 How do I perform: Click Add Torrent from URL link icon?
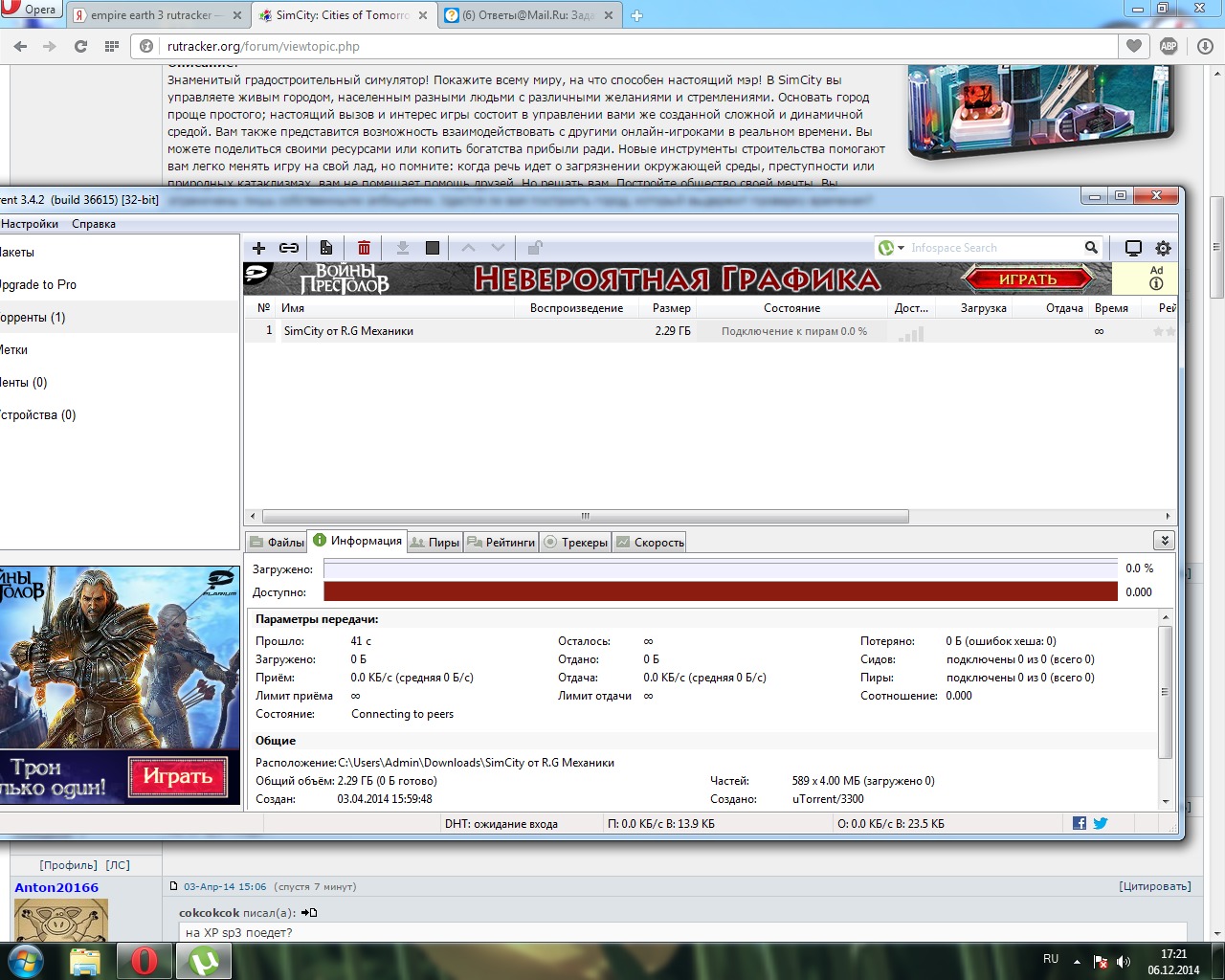click(288, 248)
